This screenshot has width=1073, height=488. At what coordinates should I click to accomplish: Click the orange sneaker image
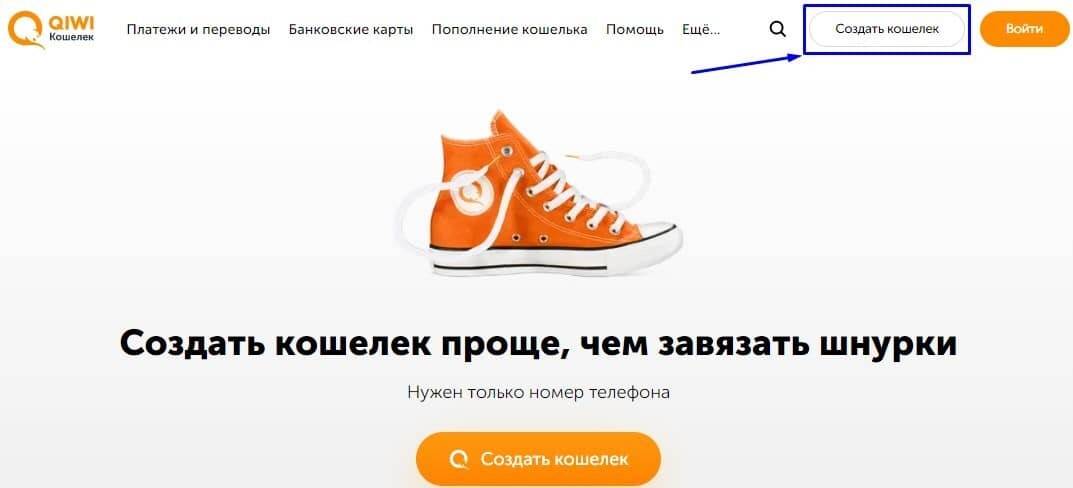(539, 192)
